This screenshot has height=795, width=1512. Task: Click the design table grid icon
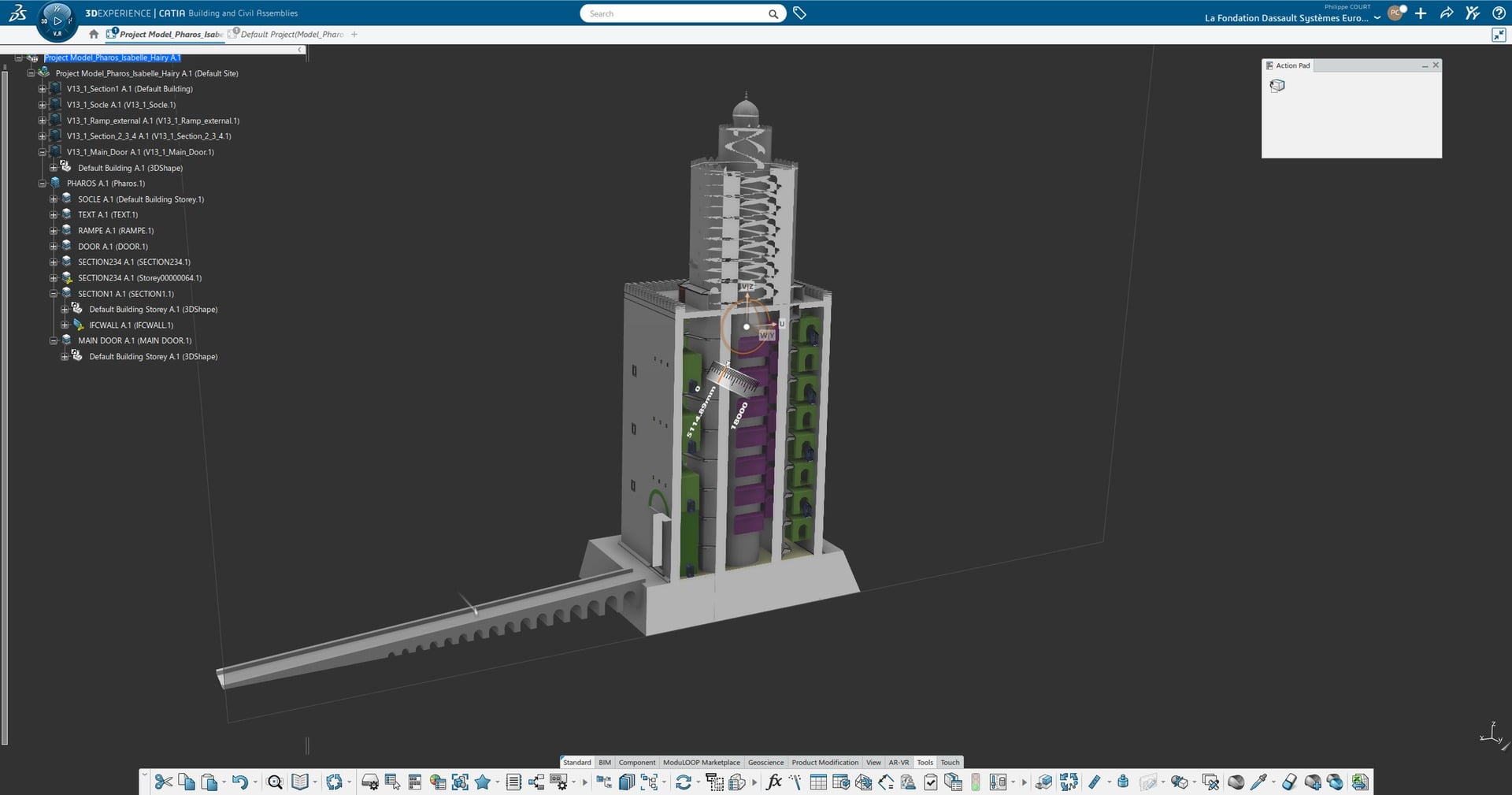click(x=818, y=782)
